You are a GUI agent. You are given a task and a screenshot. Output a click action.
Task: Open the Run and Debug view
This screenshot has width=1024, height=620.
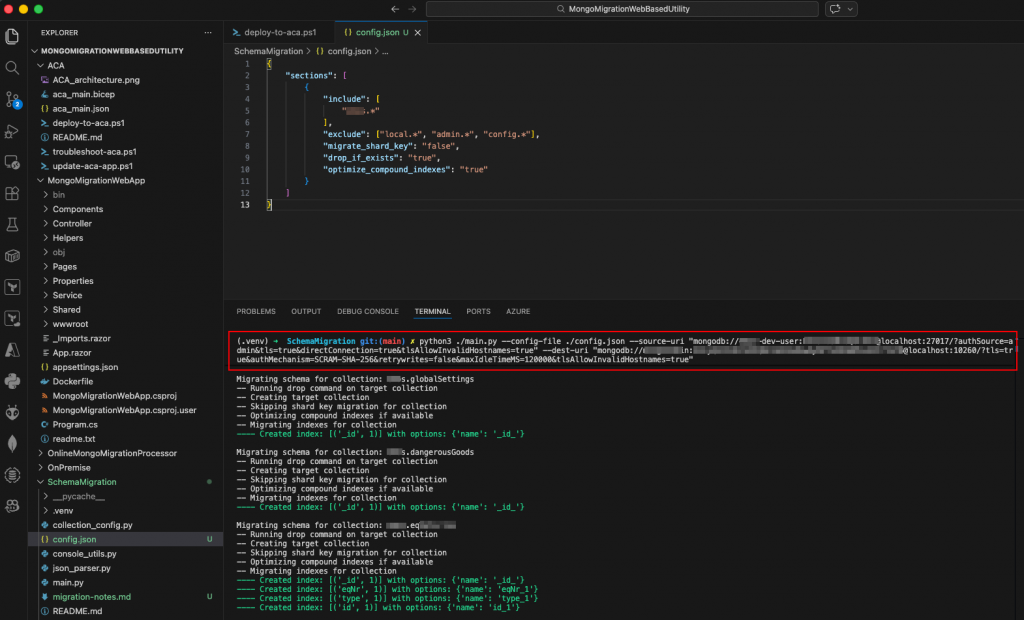point(12,130)
